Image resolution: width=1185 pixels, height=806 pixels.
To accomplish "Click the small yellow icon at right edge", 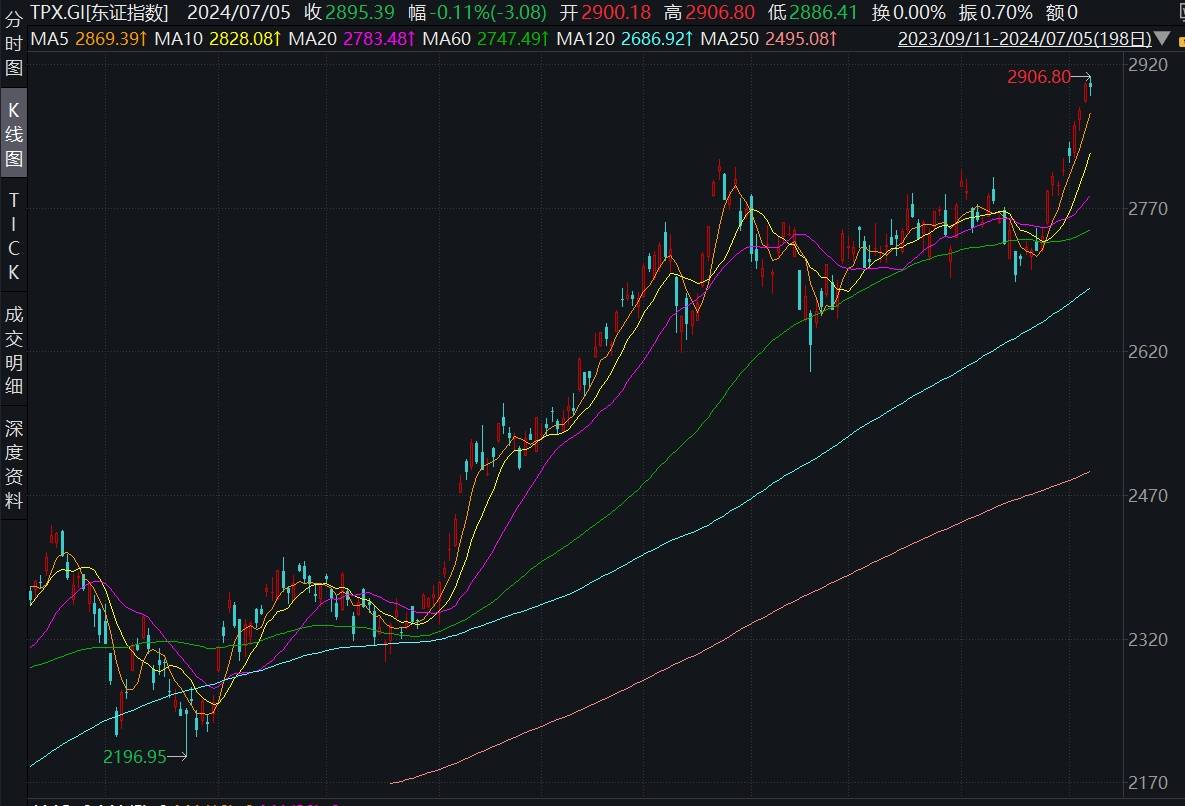I will coord(1181,40).
